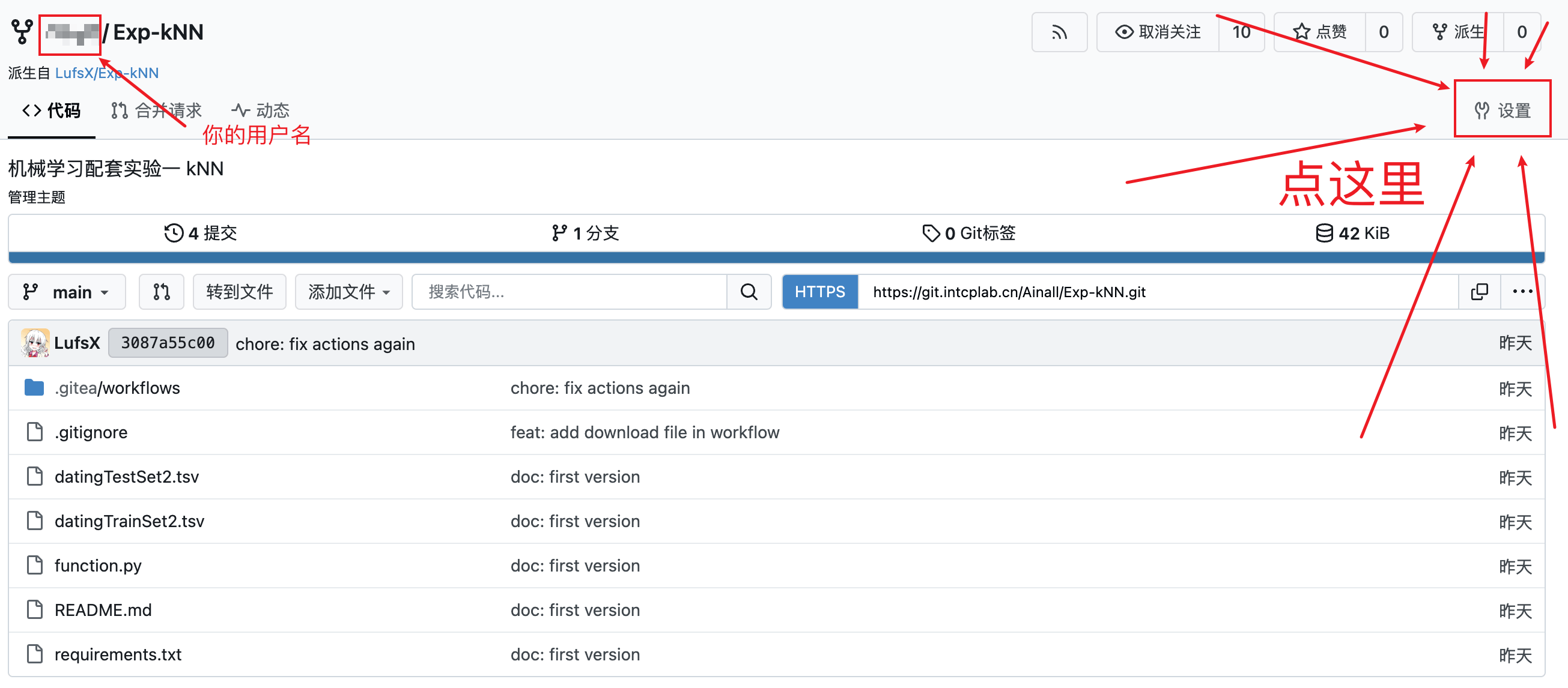Screen dimensions: 1568x688
Task: Fork the repository with 派生
Action: point(1457,32)
